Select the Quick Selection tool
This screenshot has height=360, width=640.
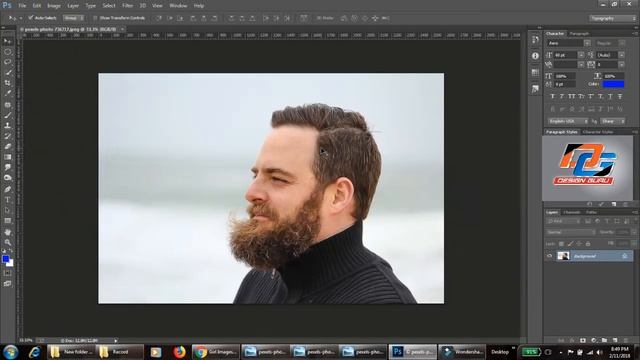(x=7, y=73)
